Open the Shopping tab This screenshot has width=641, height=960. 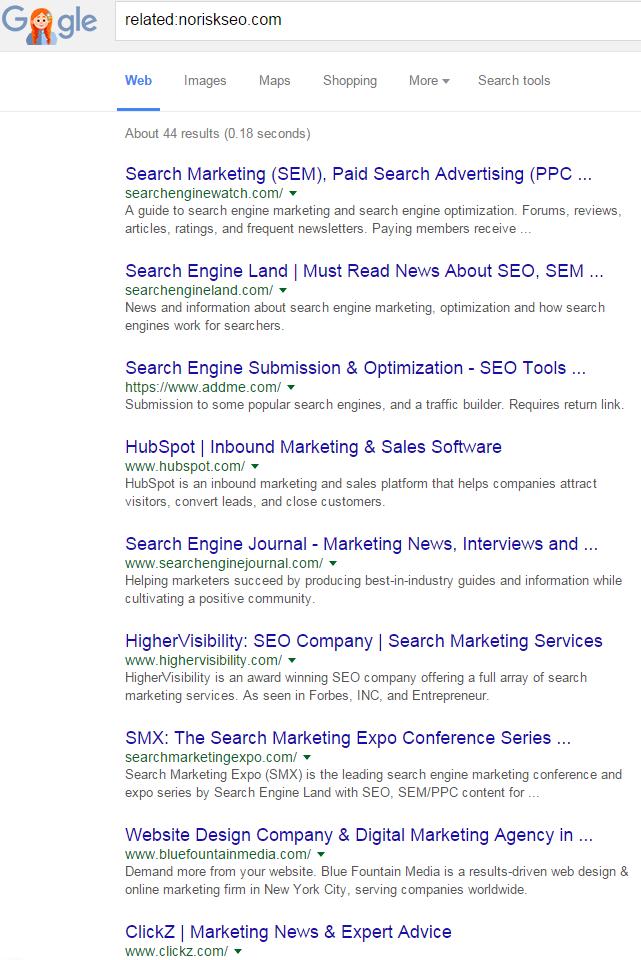(x=349, y=81)
